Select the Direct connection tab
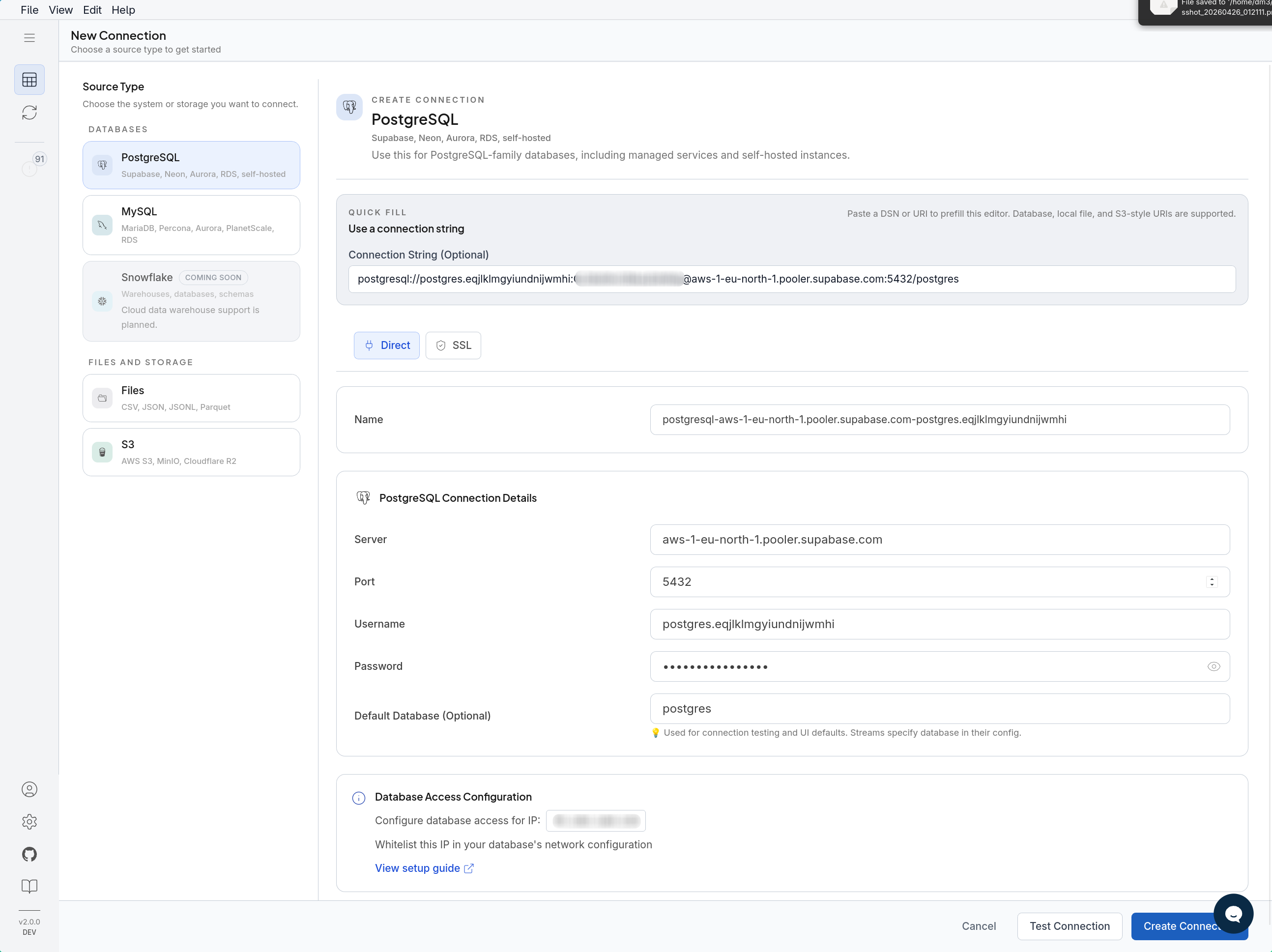This screenshot has height=952, width=1272. pos(386,346)
